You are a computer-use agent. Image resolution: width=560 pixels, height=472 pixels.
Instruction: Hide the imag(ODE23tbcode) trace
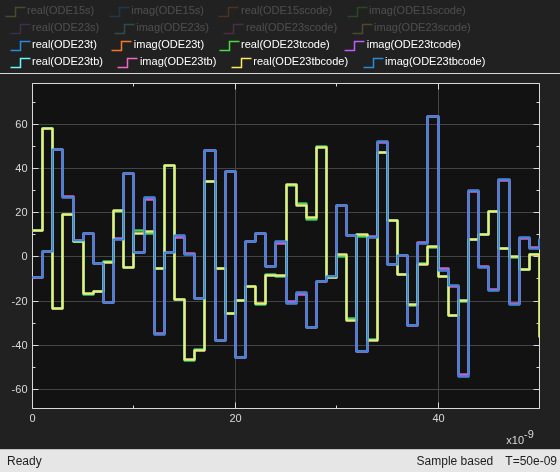click(425, 62)
